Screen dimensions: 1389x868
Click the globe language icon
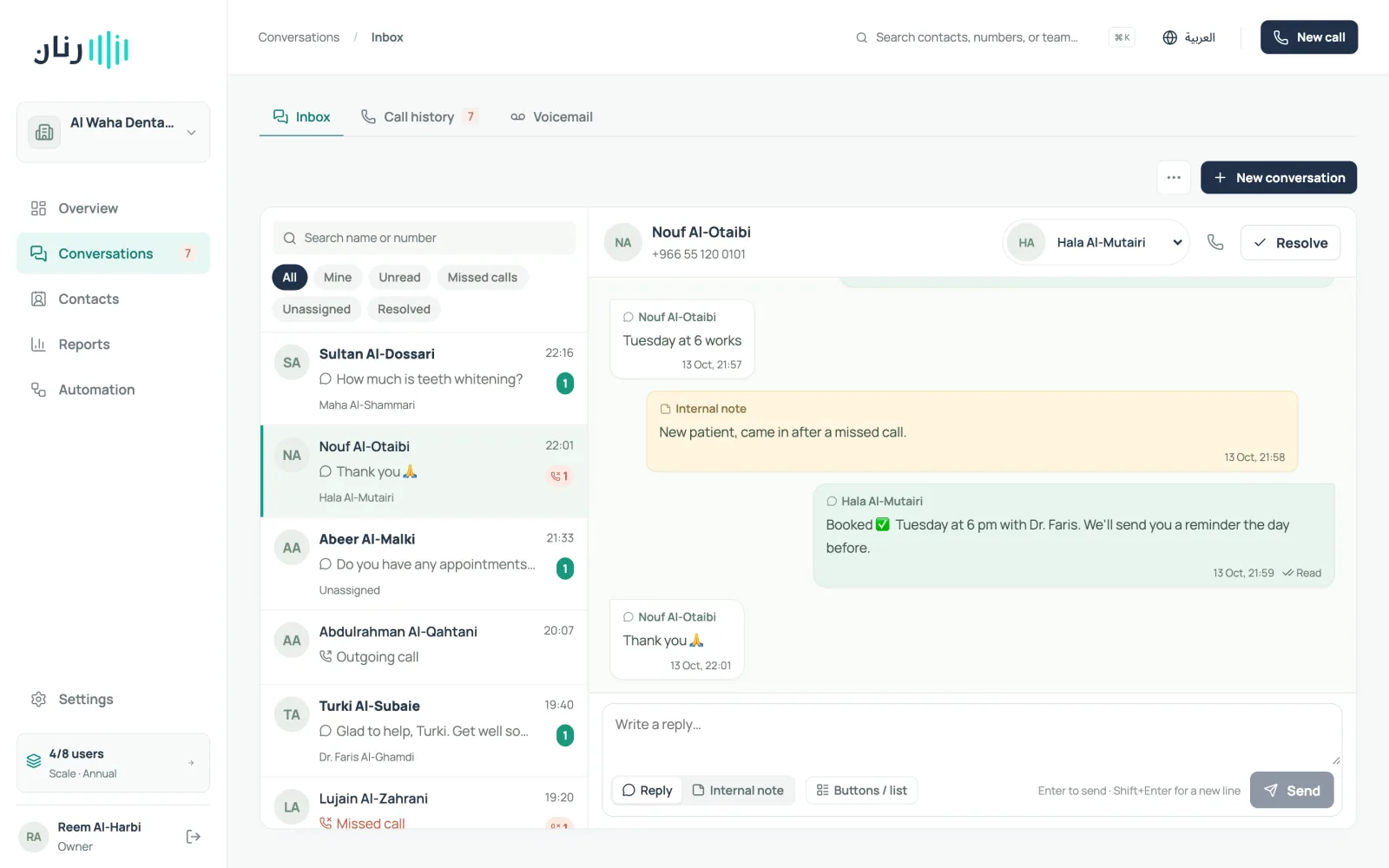[1169, 37]
